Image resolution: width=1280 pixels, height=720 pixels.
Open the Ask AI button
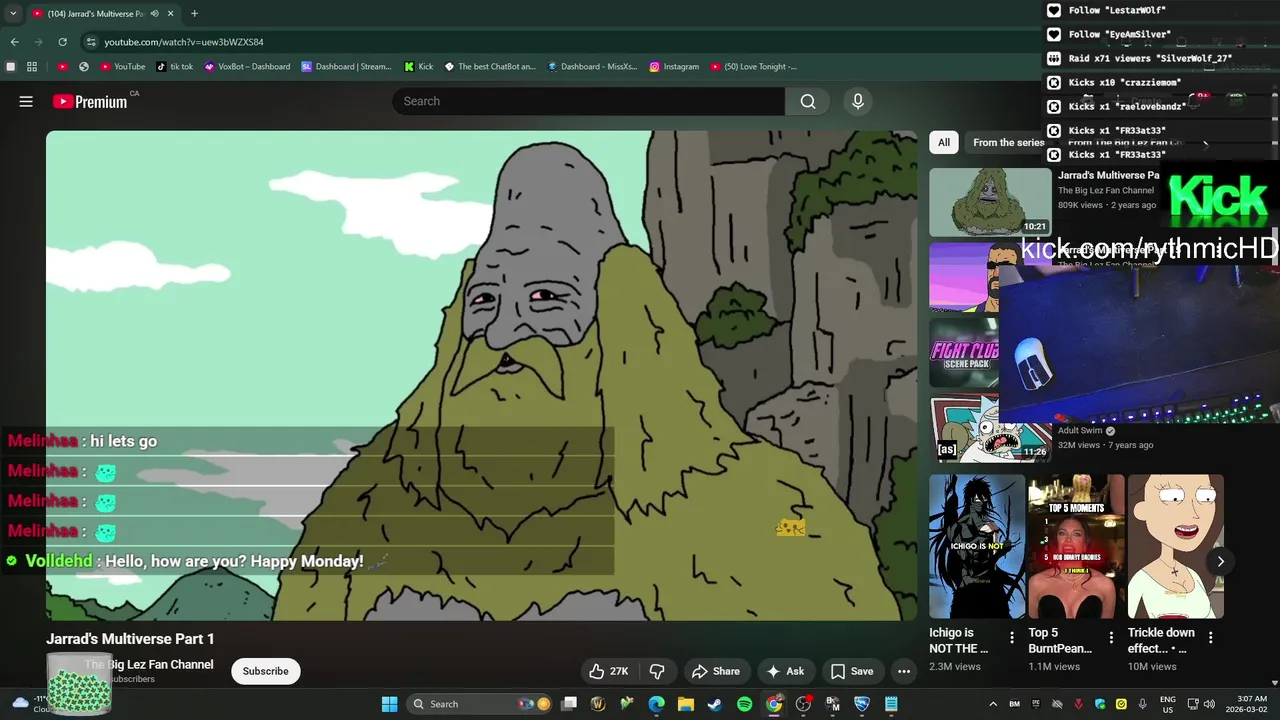coord(785,671)
